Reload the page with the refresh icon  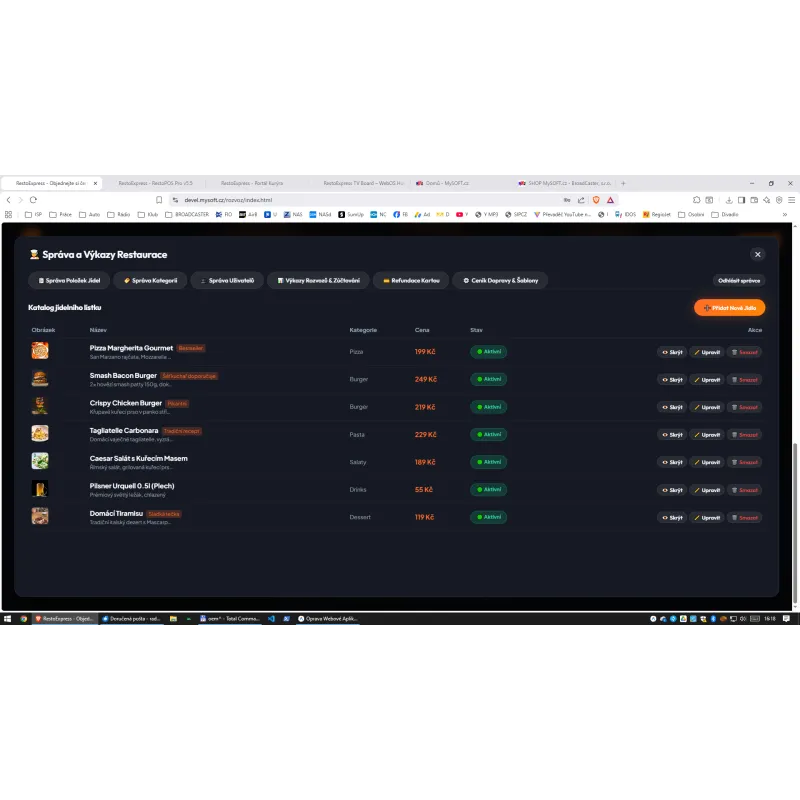33,200
